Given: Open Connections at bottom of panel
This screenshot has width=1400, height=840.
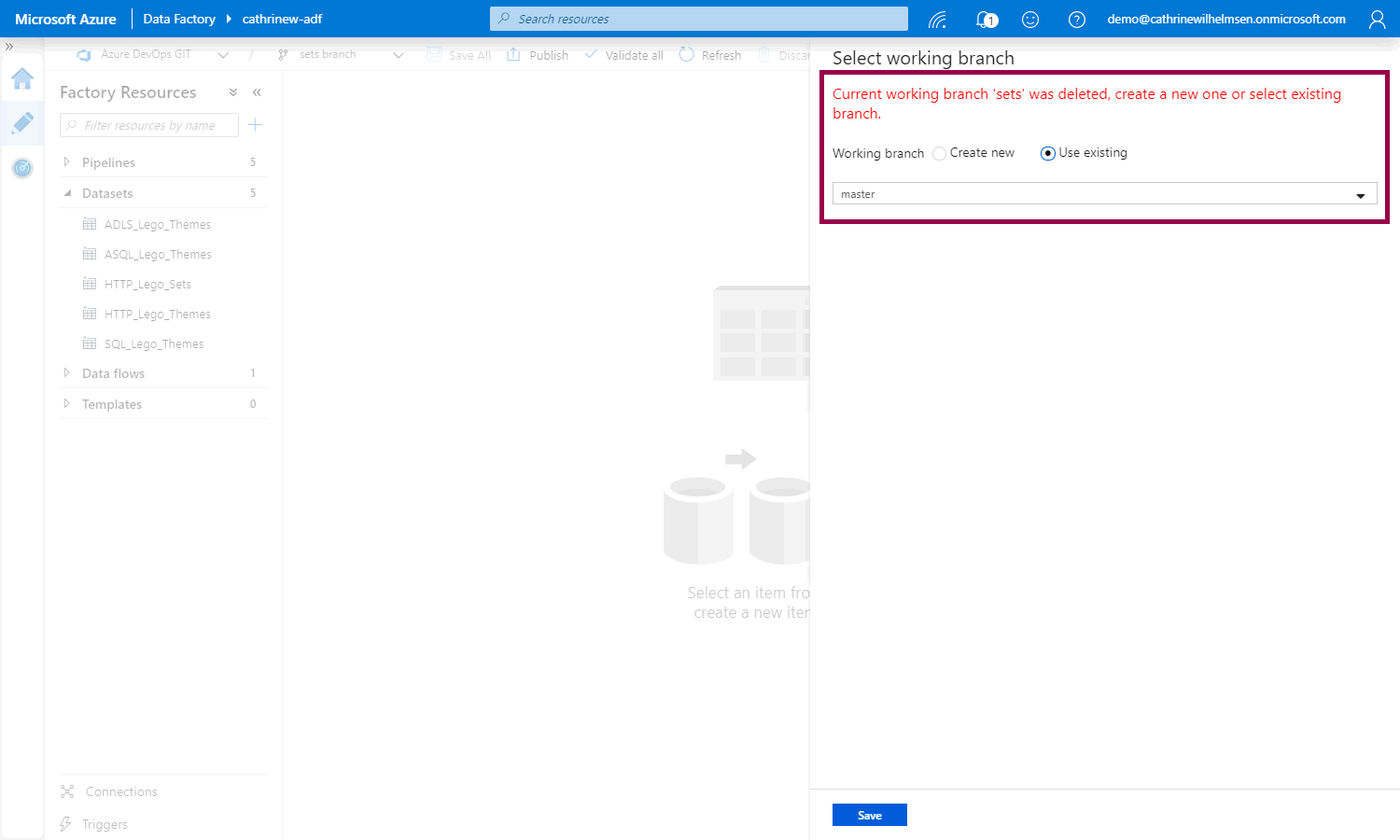Looking at the screenshot, I should [x=120, y=791].
